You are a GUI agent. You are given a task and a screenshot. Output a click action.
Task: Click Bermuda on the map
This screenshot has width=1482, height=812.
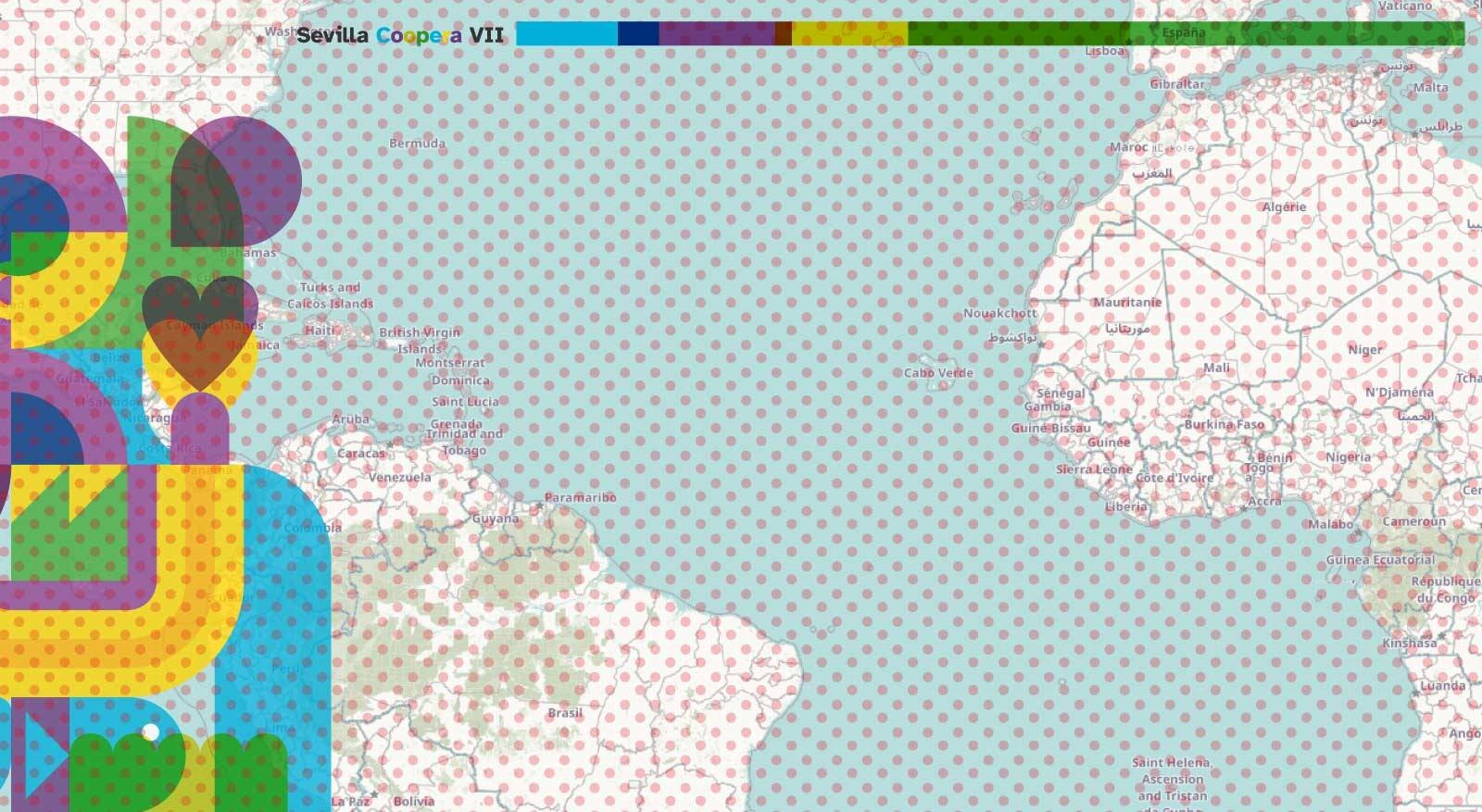pyautogui.click(x=417, y=144)
